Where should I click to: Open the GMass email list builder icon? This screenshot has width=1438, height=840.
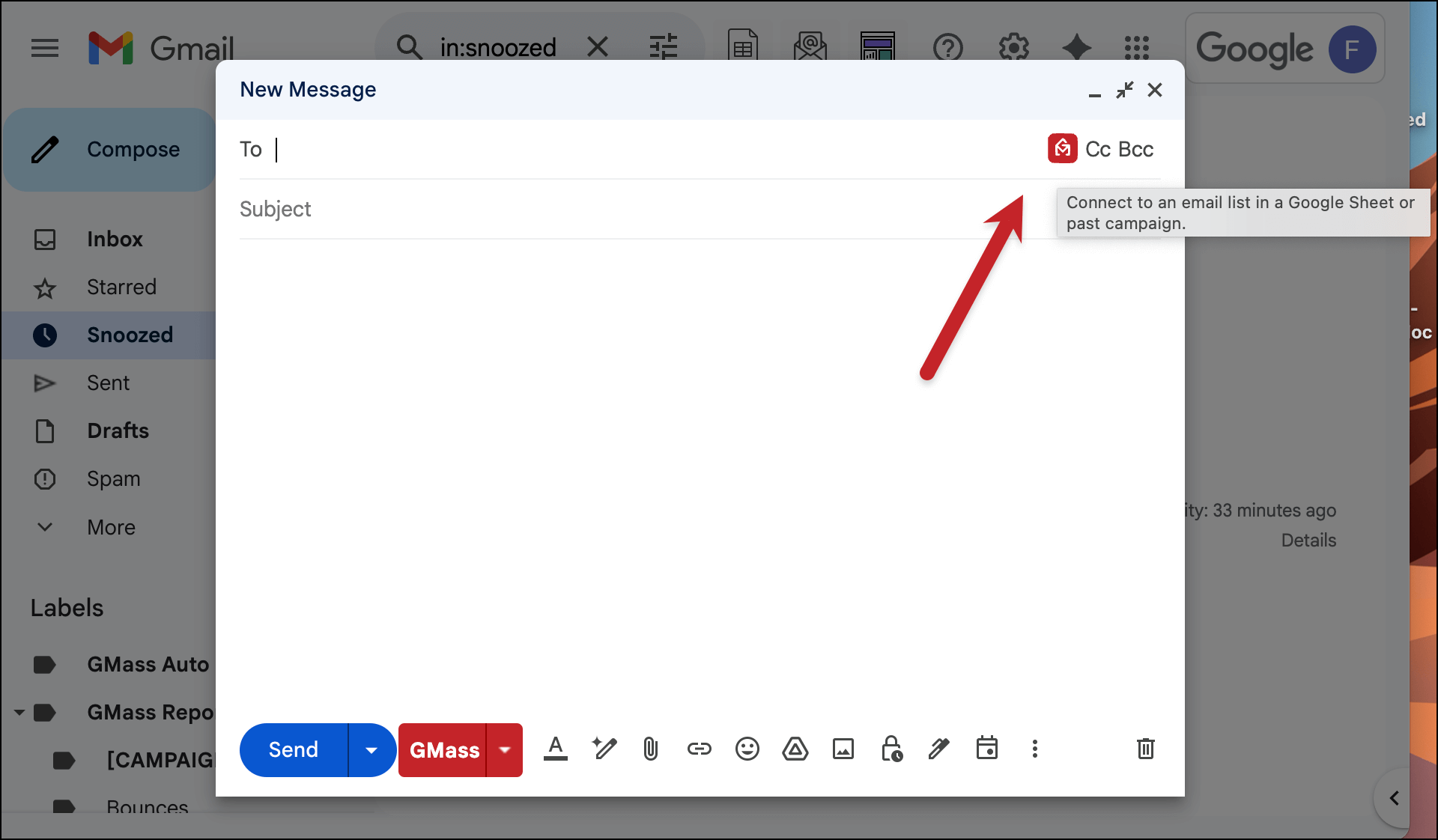coord(810,47)
